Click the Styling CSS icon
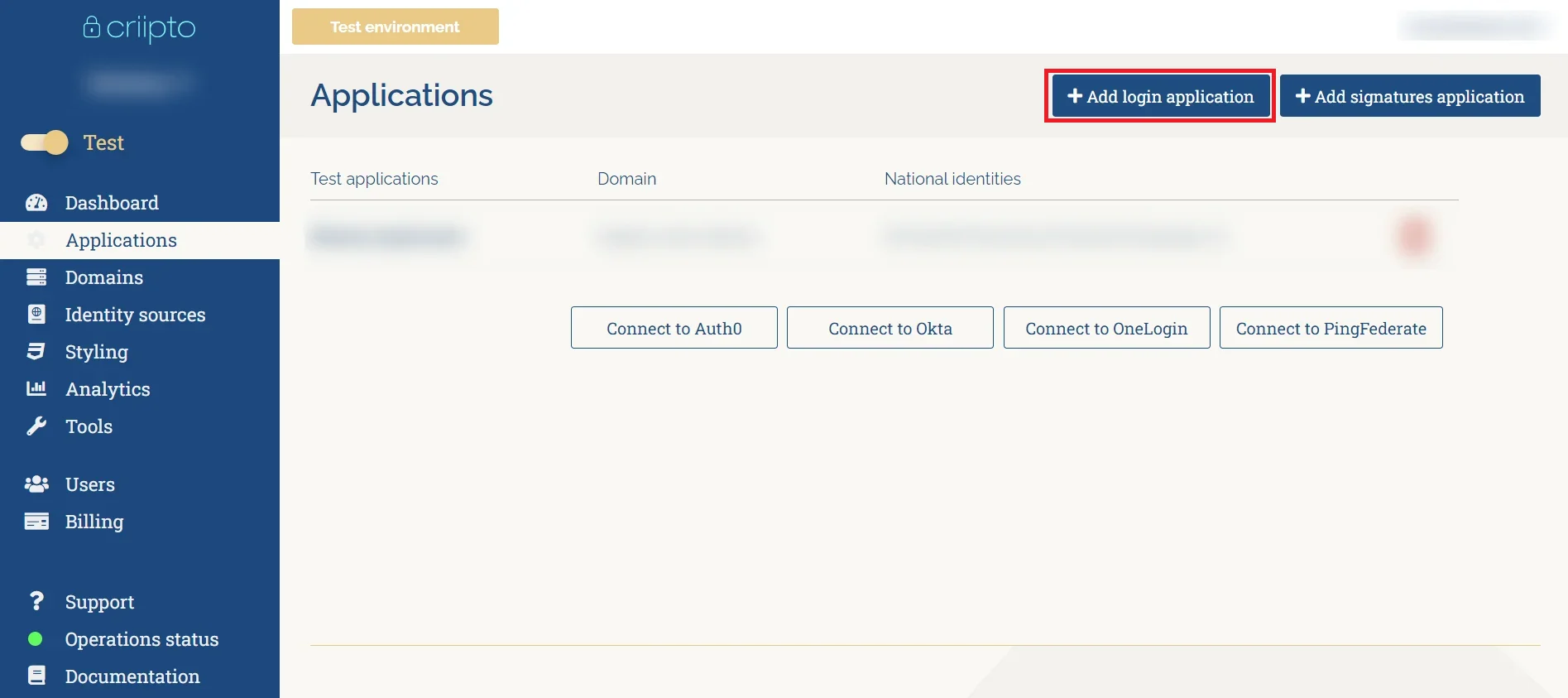This screenshot has height=698, width=1568. click(36, 351)
